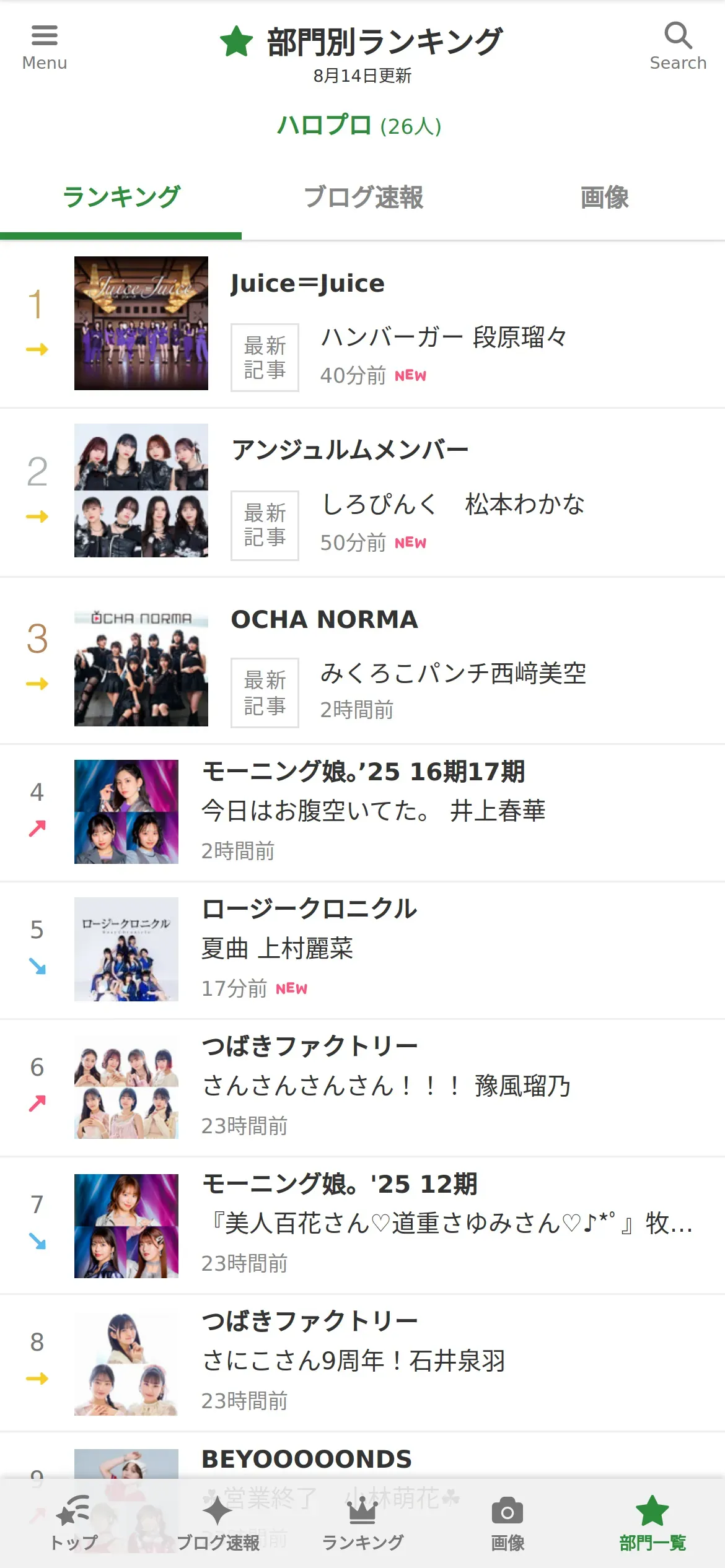Open the ロージークロニクル ranking entry
The width and height of the screenshot is (725, 1568).
click(x=362, y=950)
